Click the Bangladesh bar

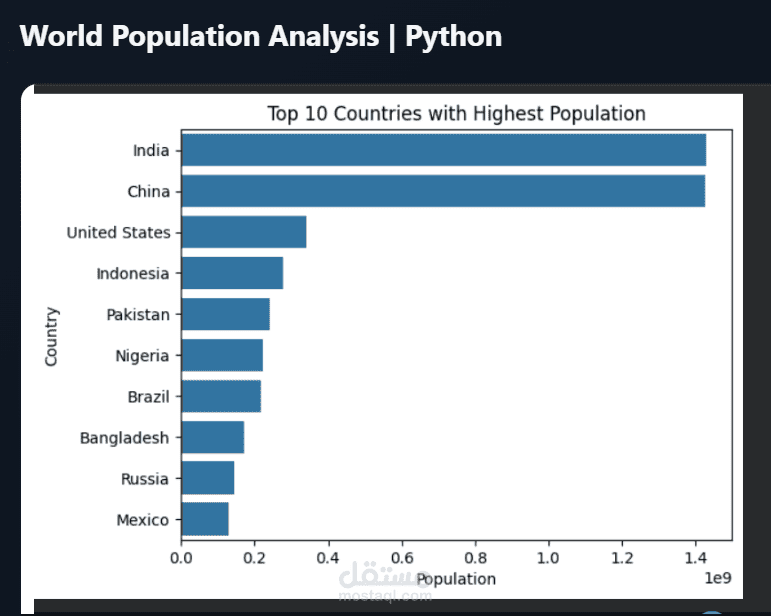(x=213, y=437)
